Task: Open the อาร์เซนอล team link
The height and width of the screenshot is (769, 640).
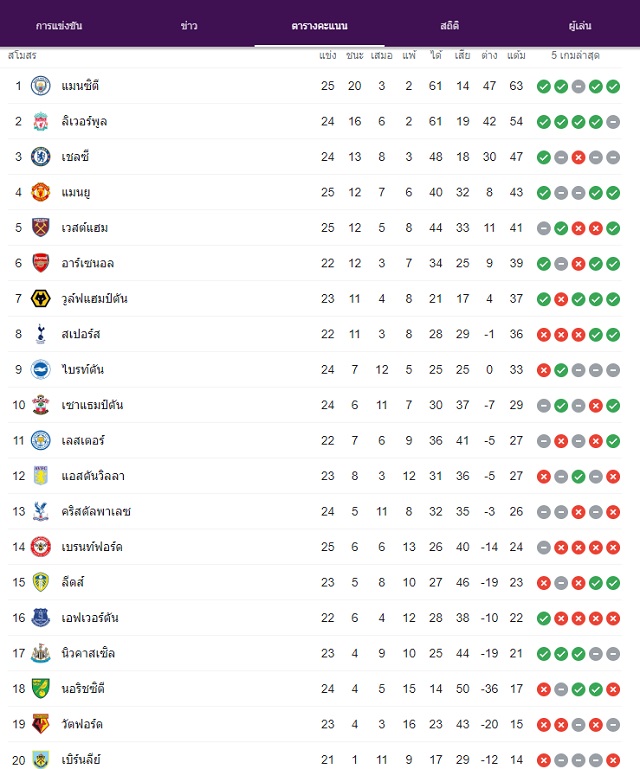Action: [x=88, y=263]
